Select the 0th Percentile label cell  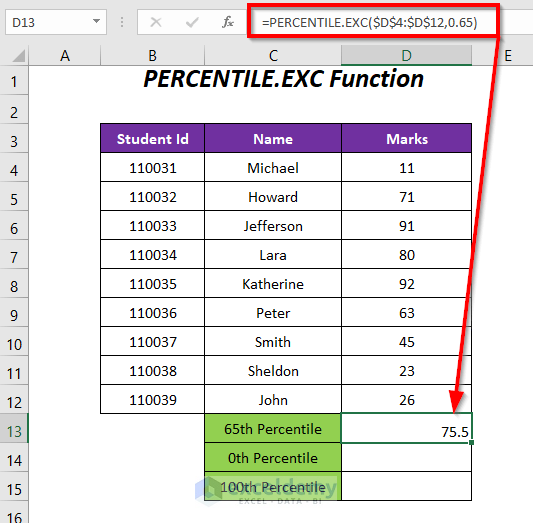273,457
